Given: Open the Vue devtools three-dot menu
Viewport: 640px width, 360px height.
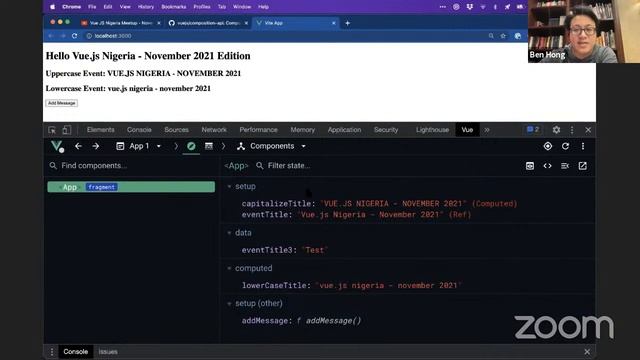Looking at the screenshot, I should [583, 146].
